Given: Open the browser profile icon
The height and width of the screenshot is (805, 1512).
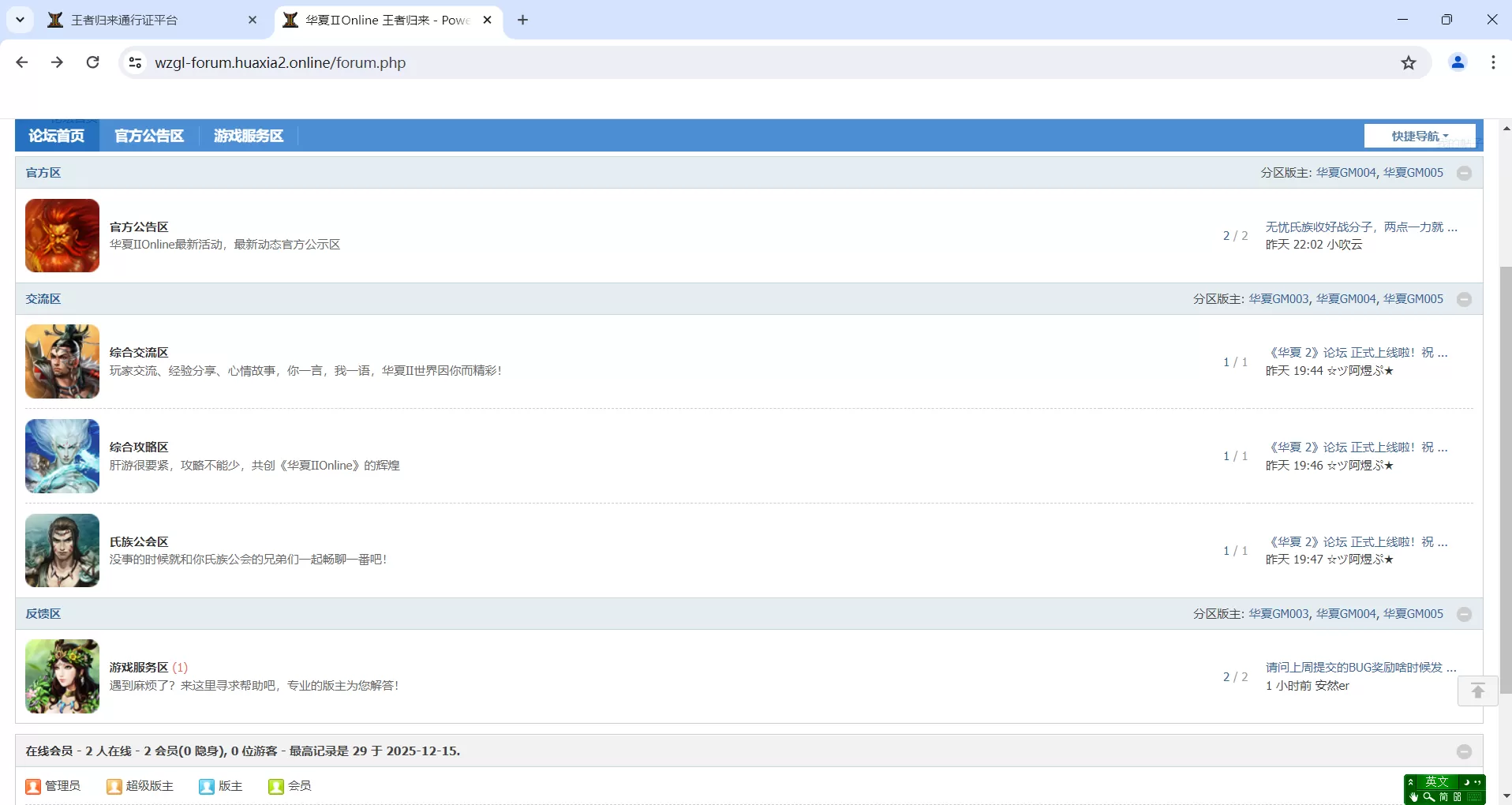Looking at the screenshot, I should (x=1458, y=62).
